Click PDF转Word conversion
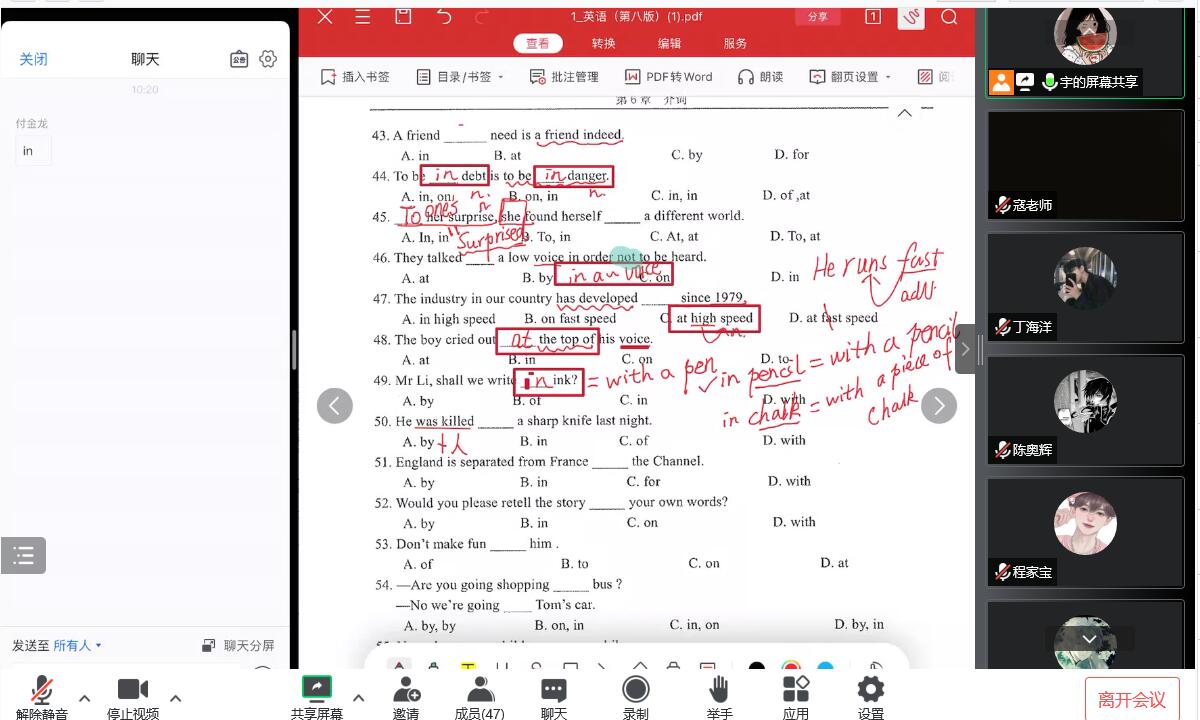This screenshot has width=1200, height=720. click(x=668, y=77)
